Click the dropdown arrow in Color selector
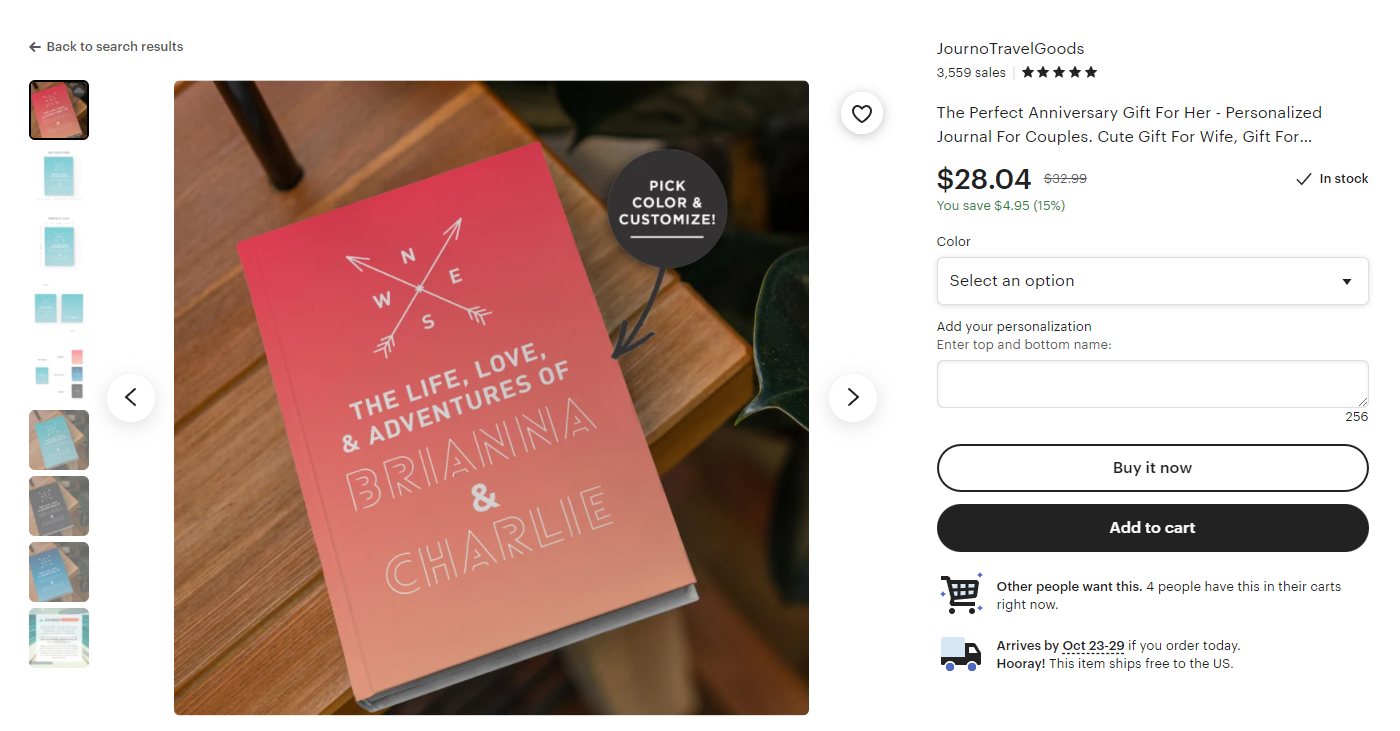The width and height of the screenshot is (1400, 731). coord(1347,282)
